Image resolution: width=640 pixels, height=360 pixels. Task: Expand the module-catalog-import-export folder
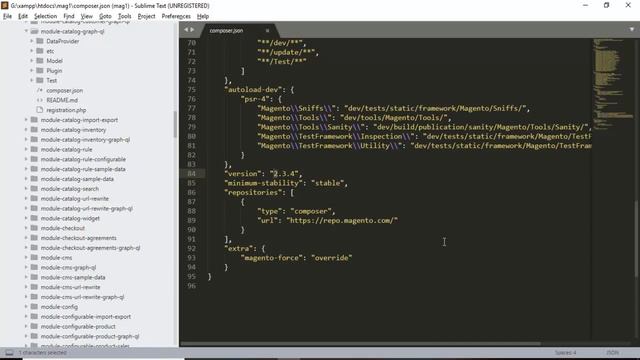26,120
